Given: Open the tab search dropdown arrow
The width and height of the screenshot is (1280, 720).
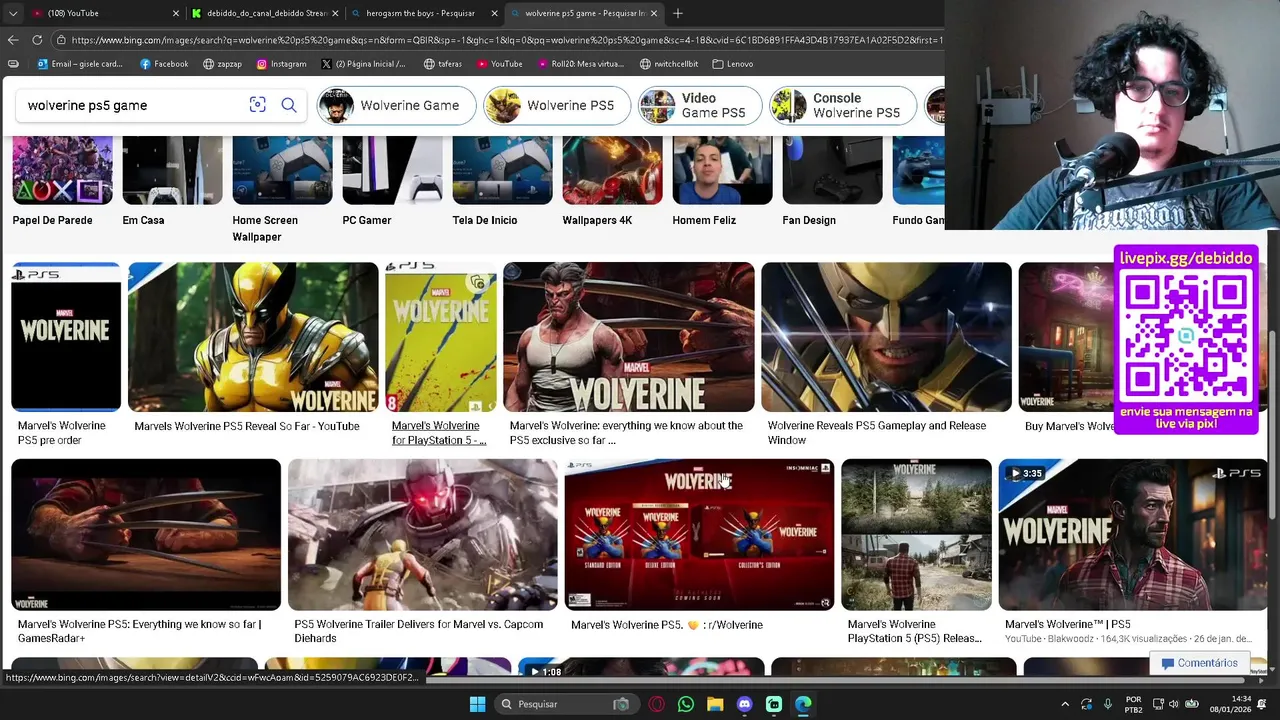Looking at the screenshot, I should [13, 13].
